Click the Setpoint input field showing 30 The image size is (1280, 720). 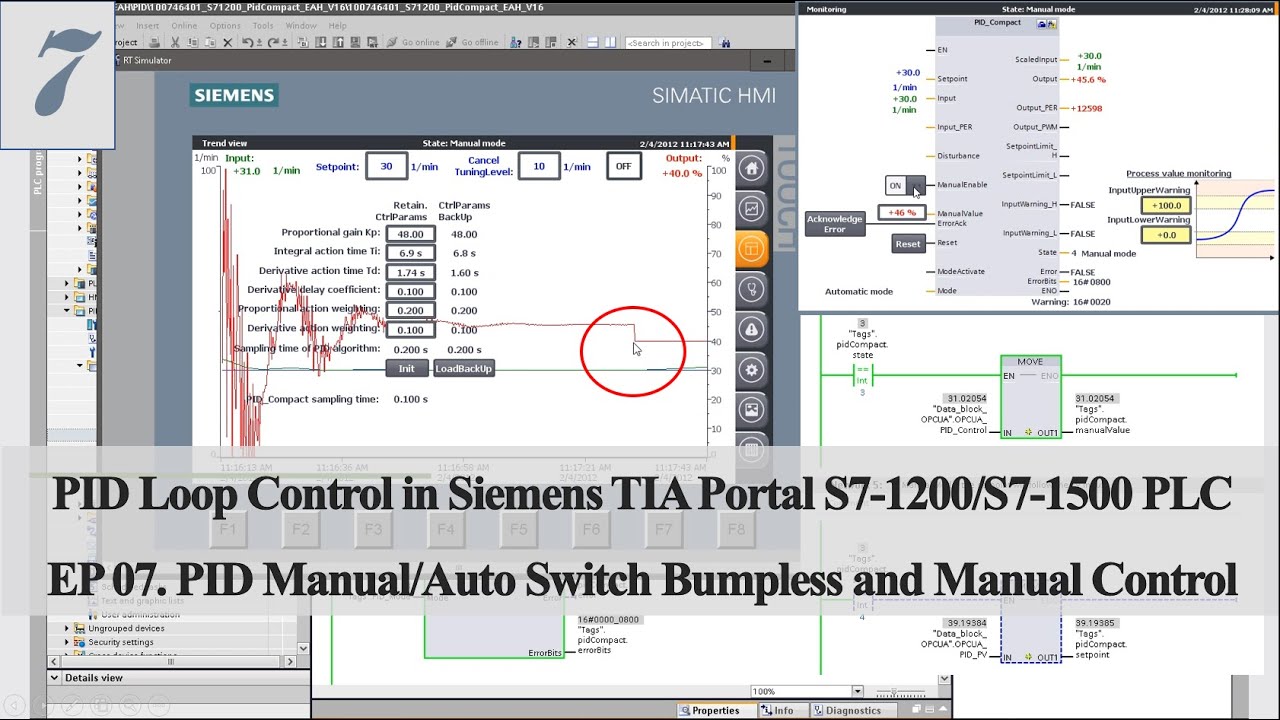click(x=386, y=166)
